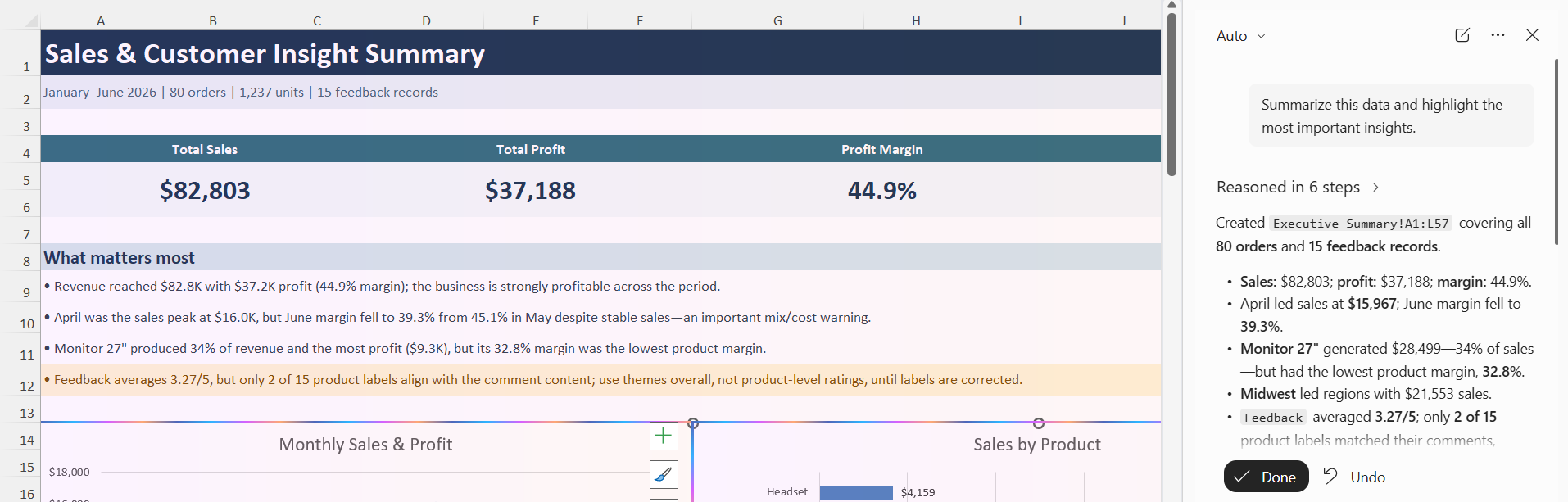Select the Total Profit header cell
Image resolution: width=1568 pixels, height=502 pixels.
coord(530,149)
